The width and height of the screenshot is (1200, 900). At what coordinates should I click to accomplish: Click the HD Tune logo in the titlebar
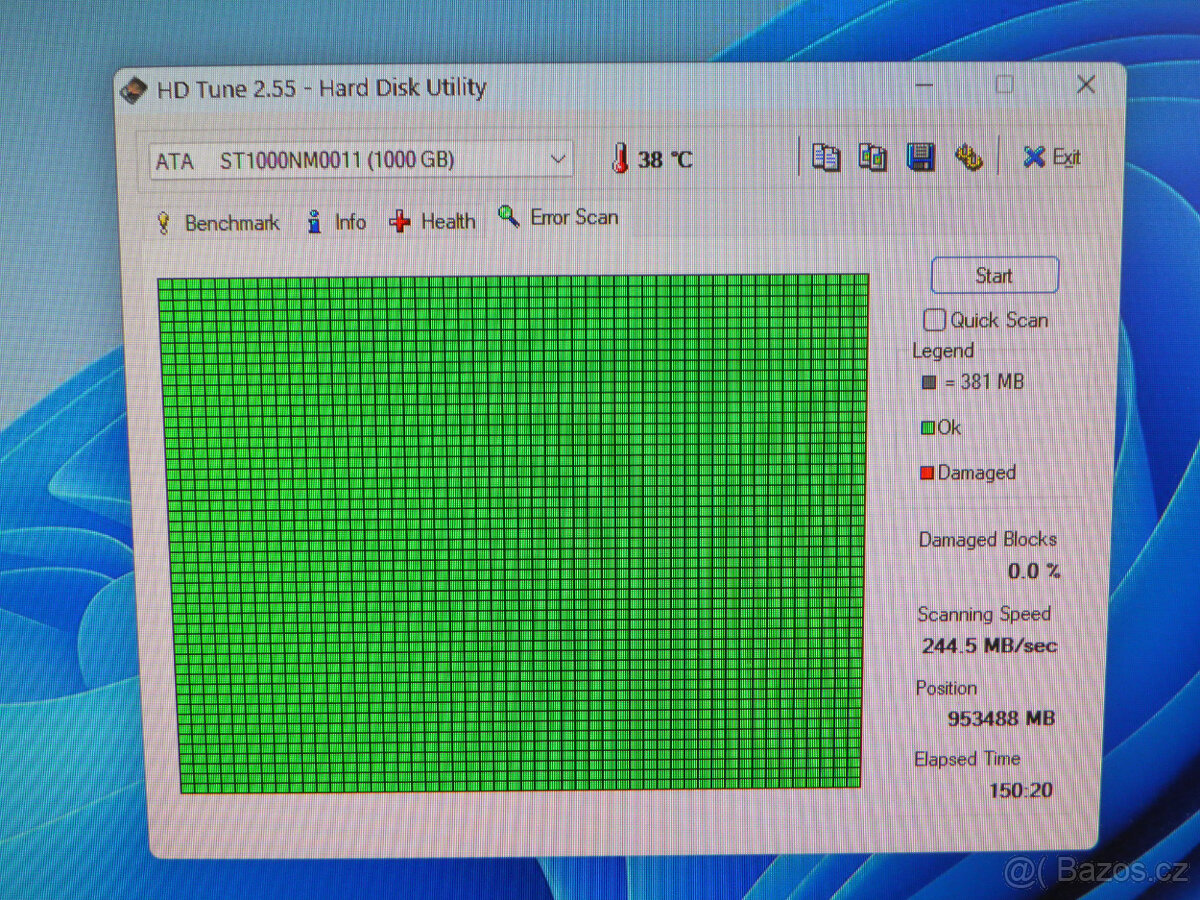point(132,88)
